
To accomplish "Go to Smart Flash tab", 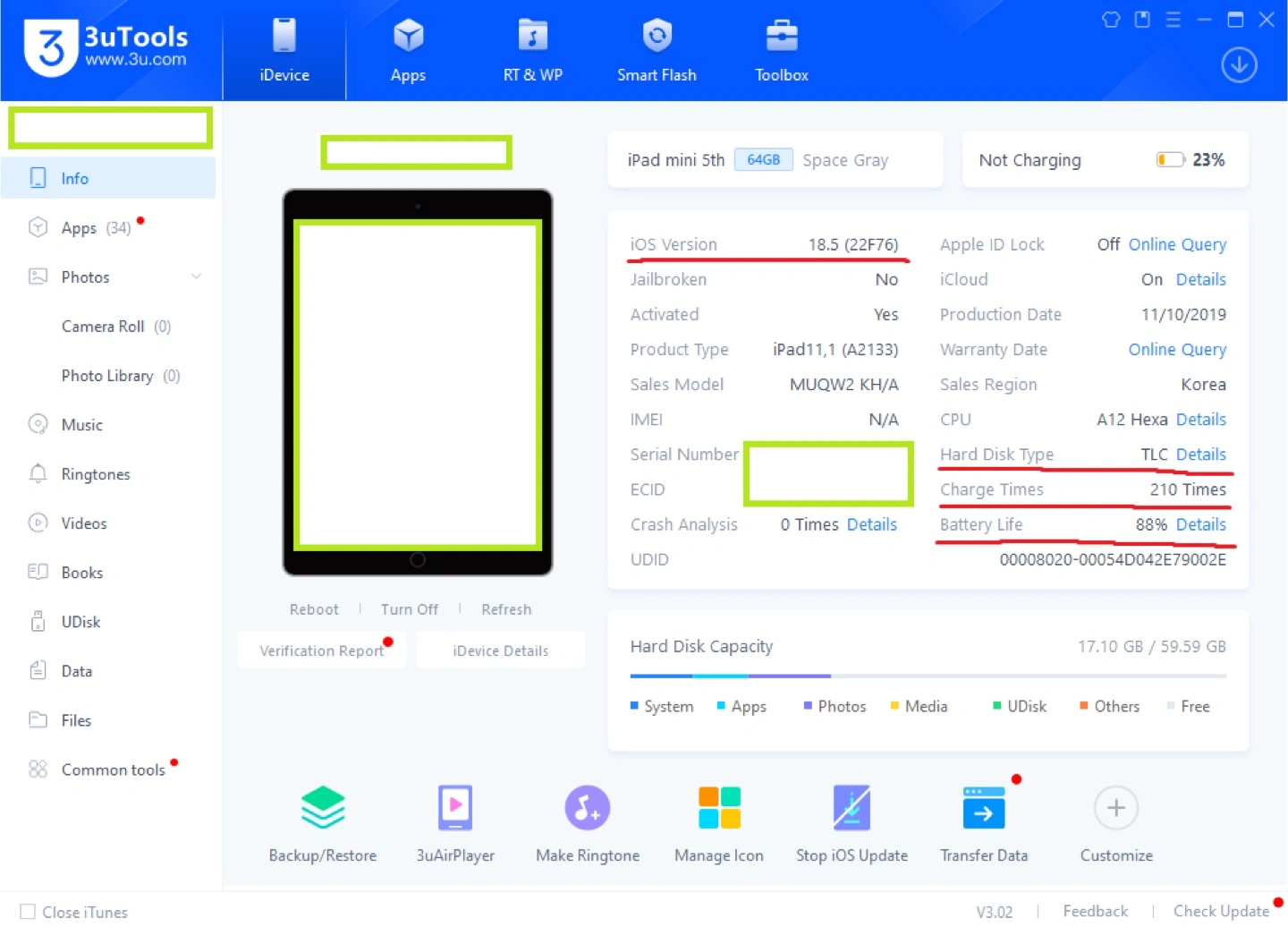I will (x=657, y=51).
